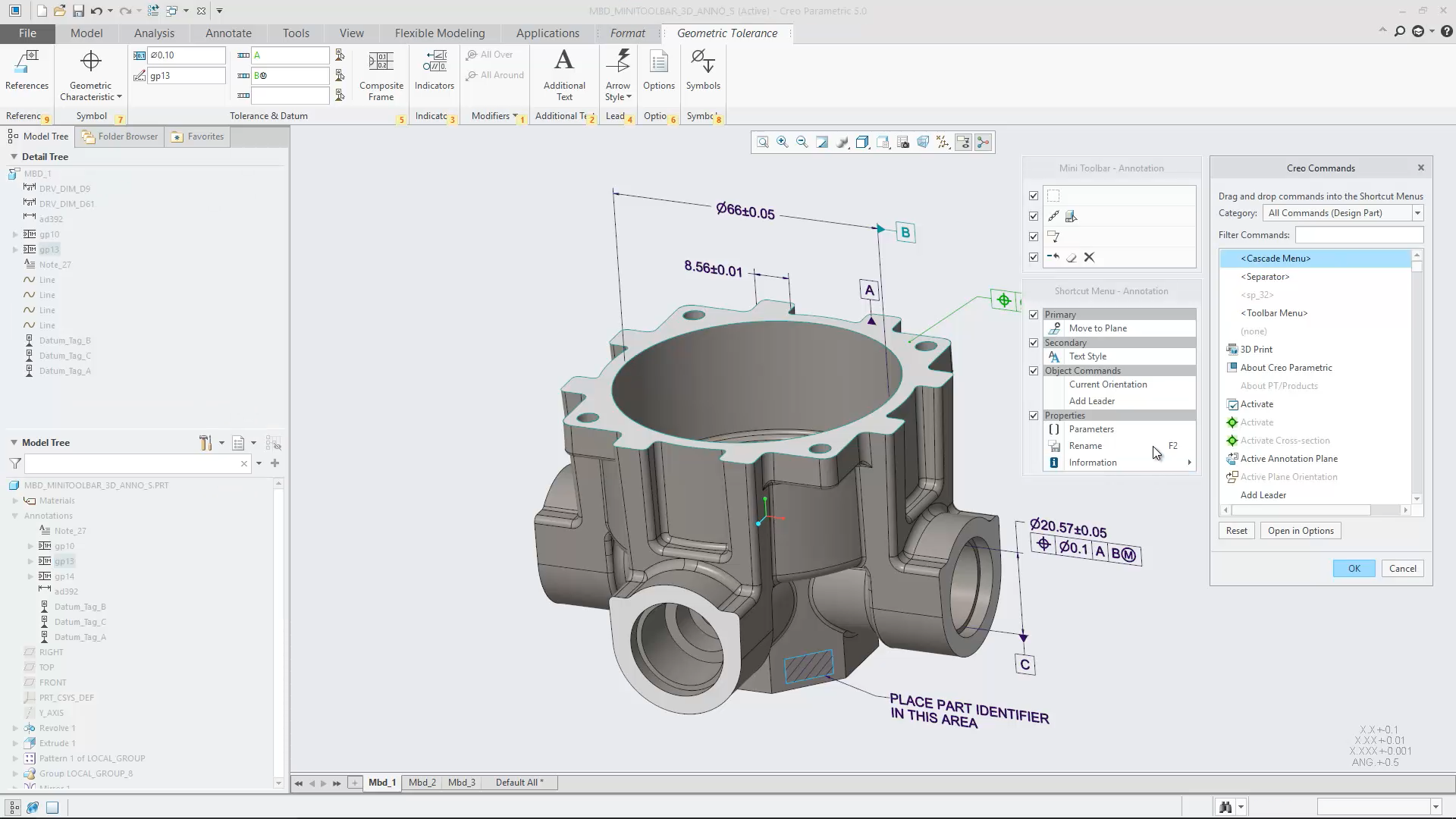Switch to the Annotate ribbon tab
Screen dimensions: 1456x819
click(x=228, y=33)
